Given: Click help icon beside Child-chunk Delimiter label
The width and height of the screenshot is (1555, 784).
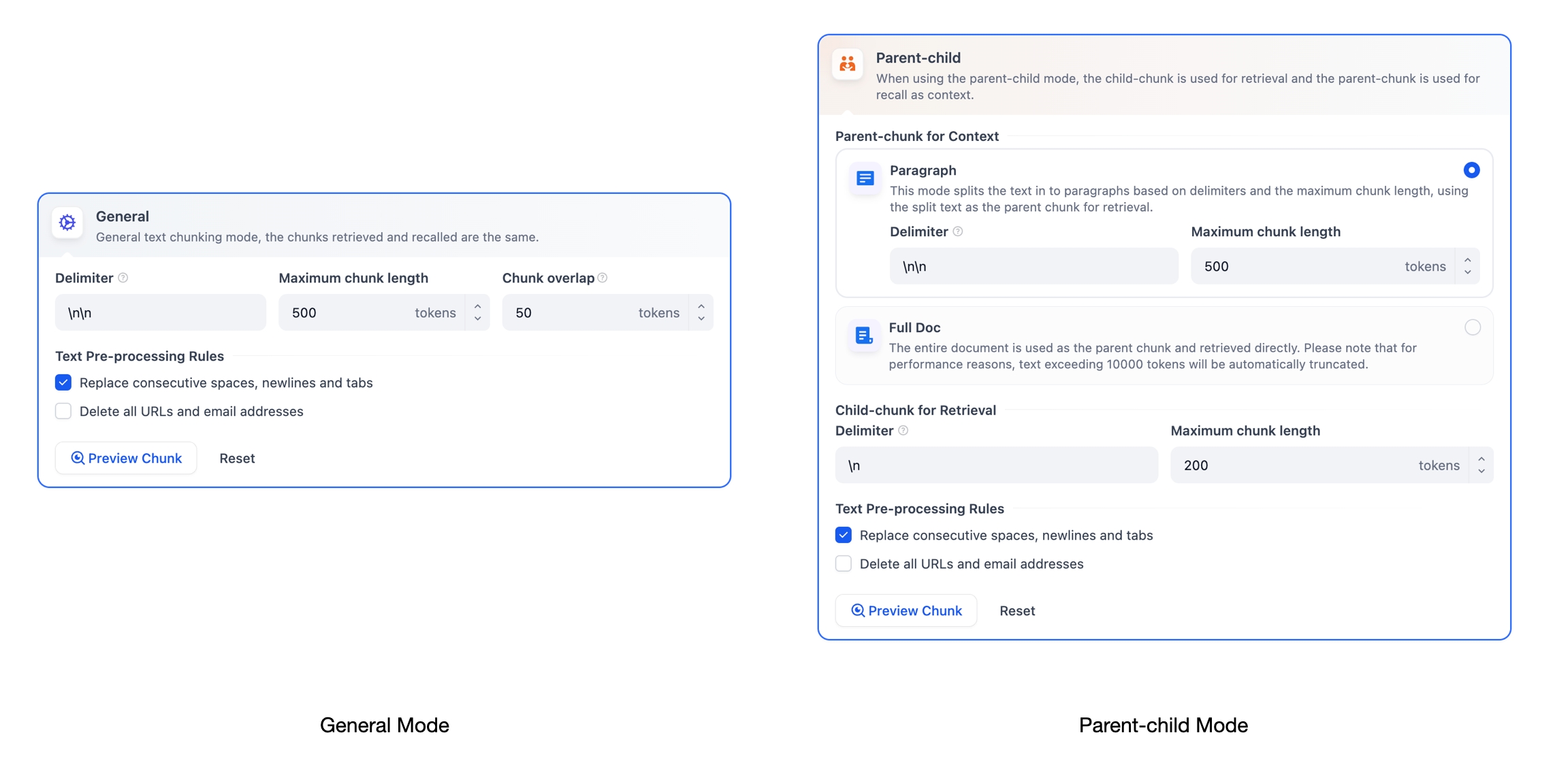Looking at the screenshot, I should [x=903, y=430].
